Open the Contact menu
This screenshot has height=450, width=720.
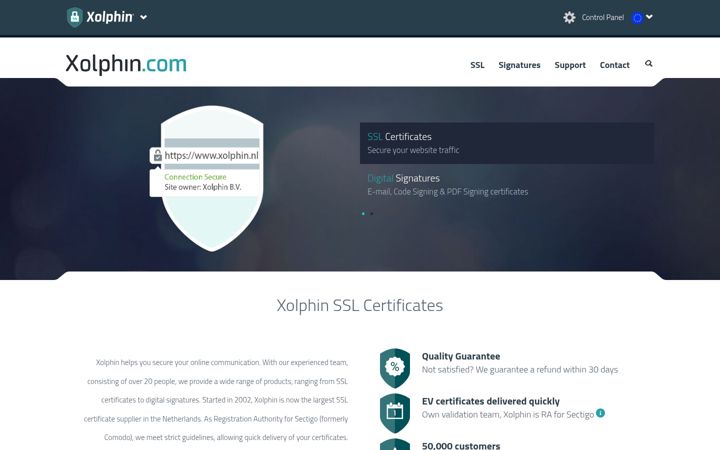tap(614, 65)
